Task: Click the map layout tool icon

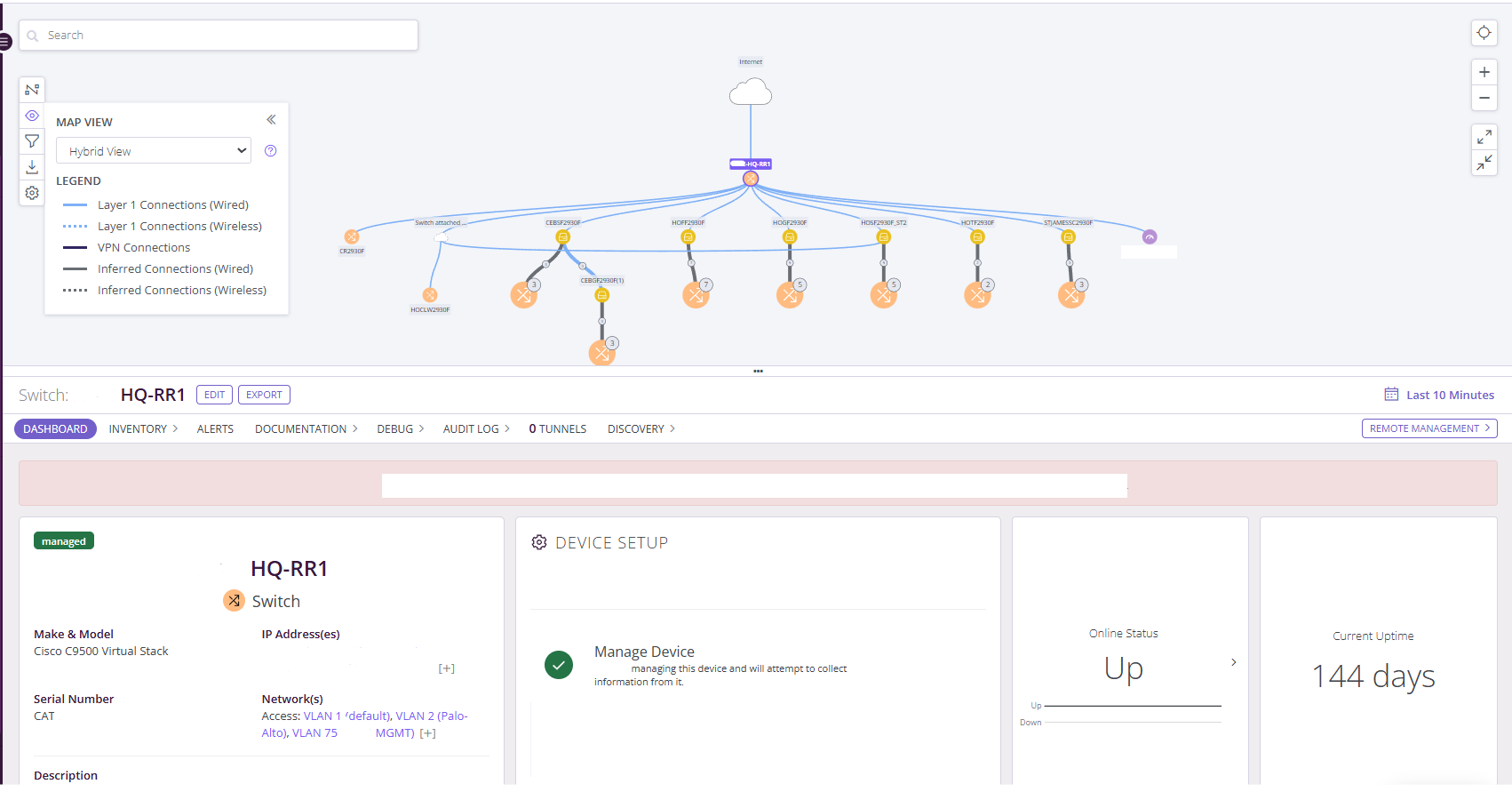Action: tap(32, 90)
